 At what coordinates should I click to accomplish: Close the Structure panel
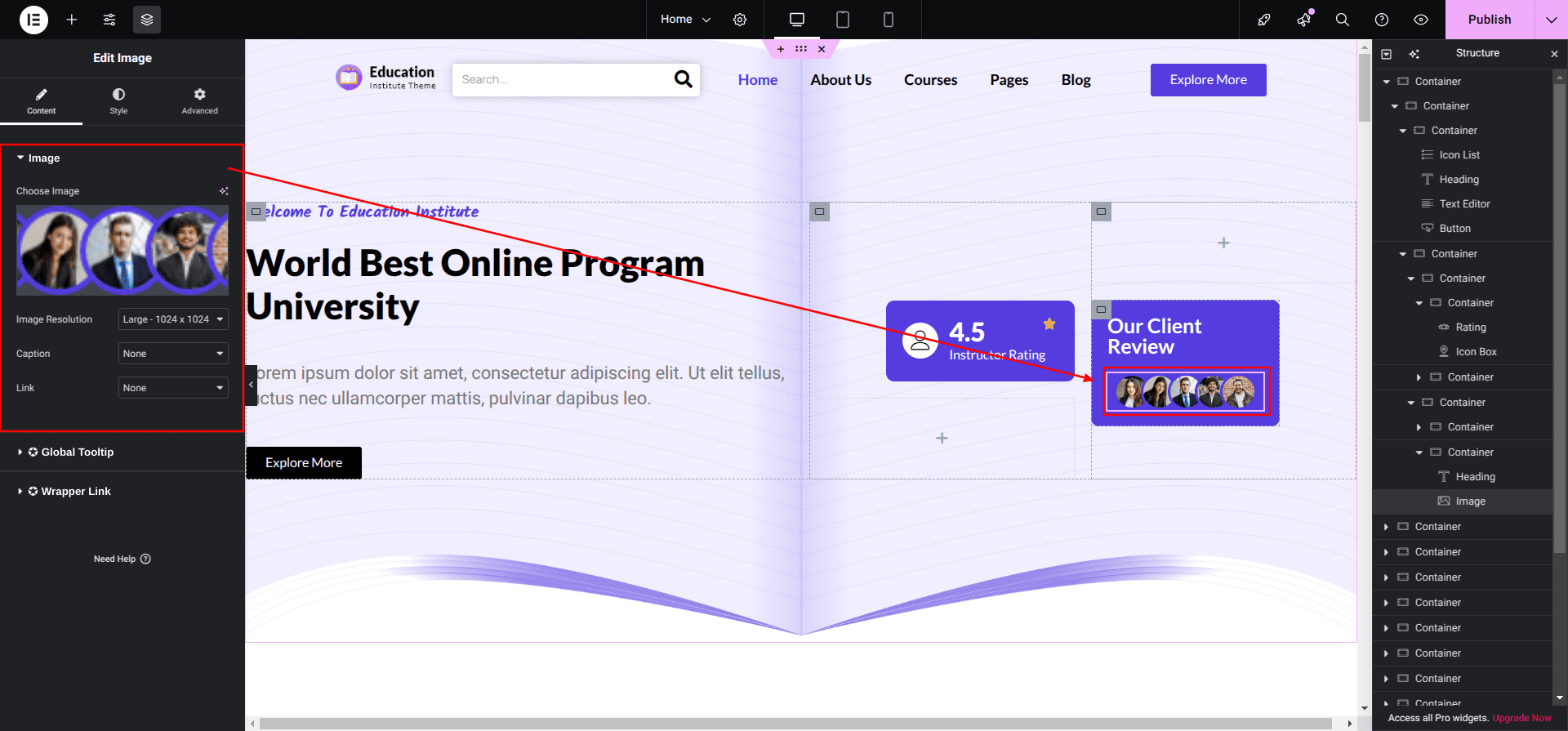coord(1554,54)
